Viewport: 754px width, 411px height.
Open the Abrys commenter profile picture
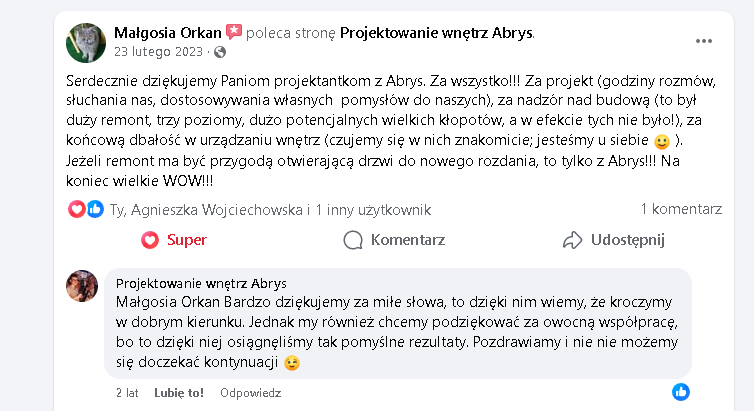point(82,286)
